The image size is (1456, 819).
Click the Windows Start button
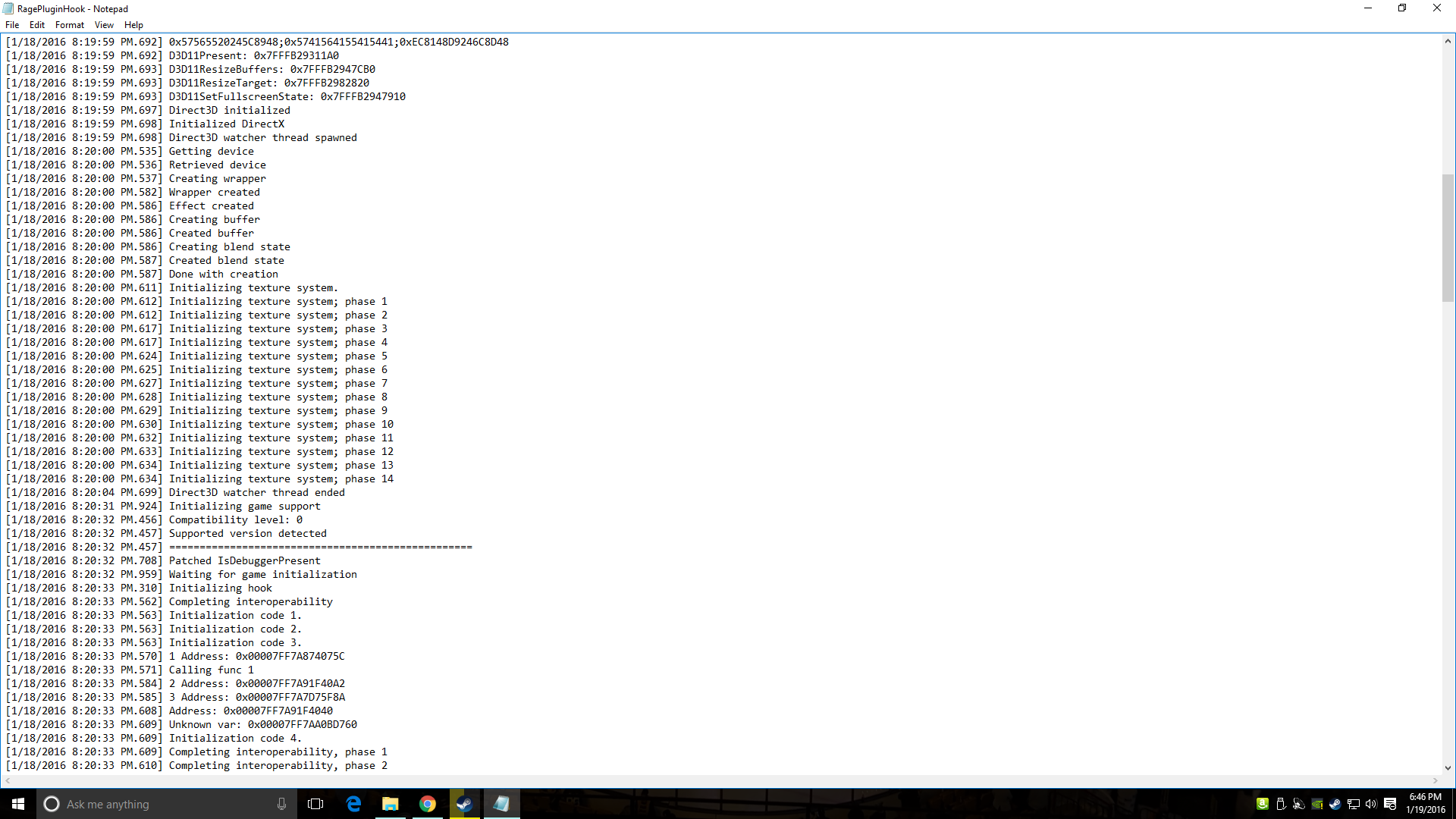pyautogui.click(x=18, y=804)
